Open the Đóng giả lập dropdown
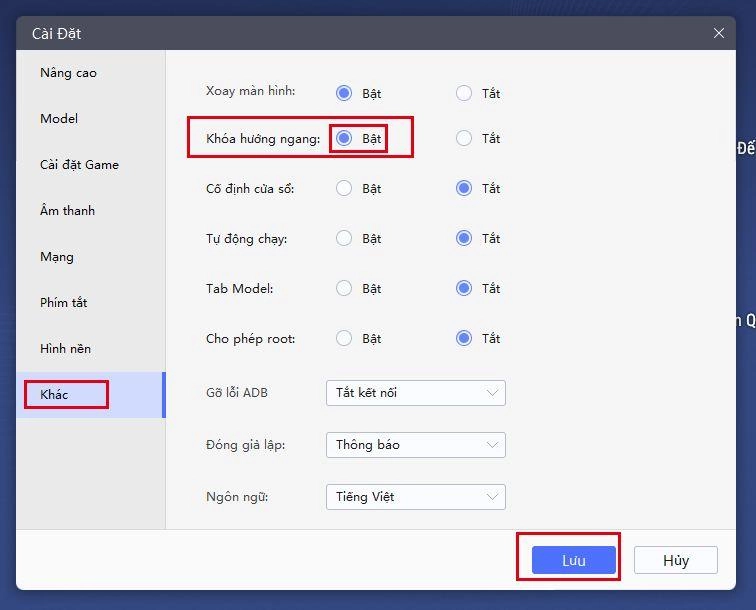This screenshot has width=756, height=610. point(415,445)
